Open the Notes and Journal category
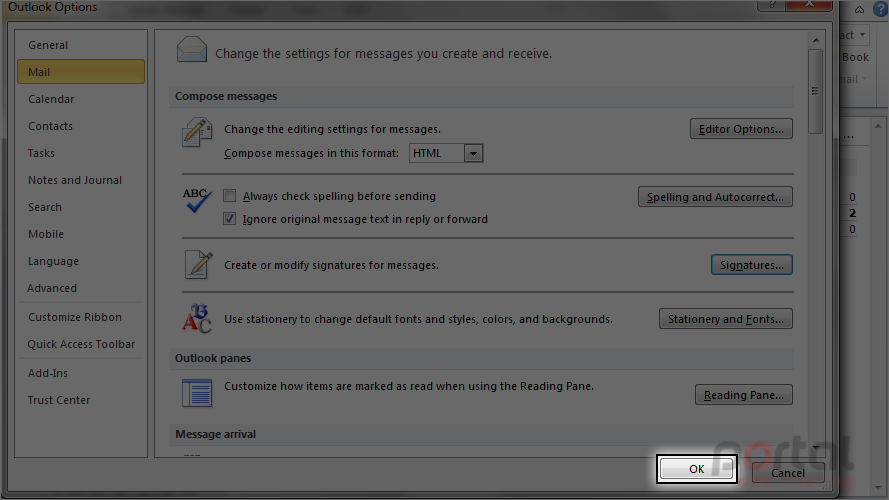The width and height of the screenshot is (889, 500). pyautogui.click(x=81, y=180)
